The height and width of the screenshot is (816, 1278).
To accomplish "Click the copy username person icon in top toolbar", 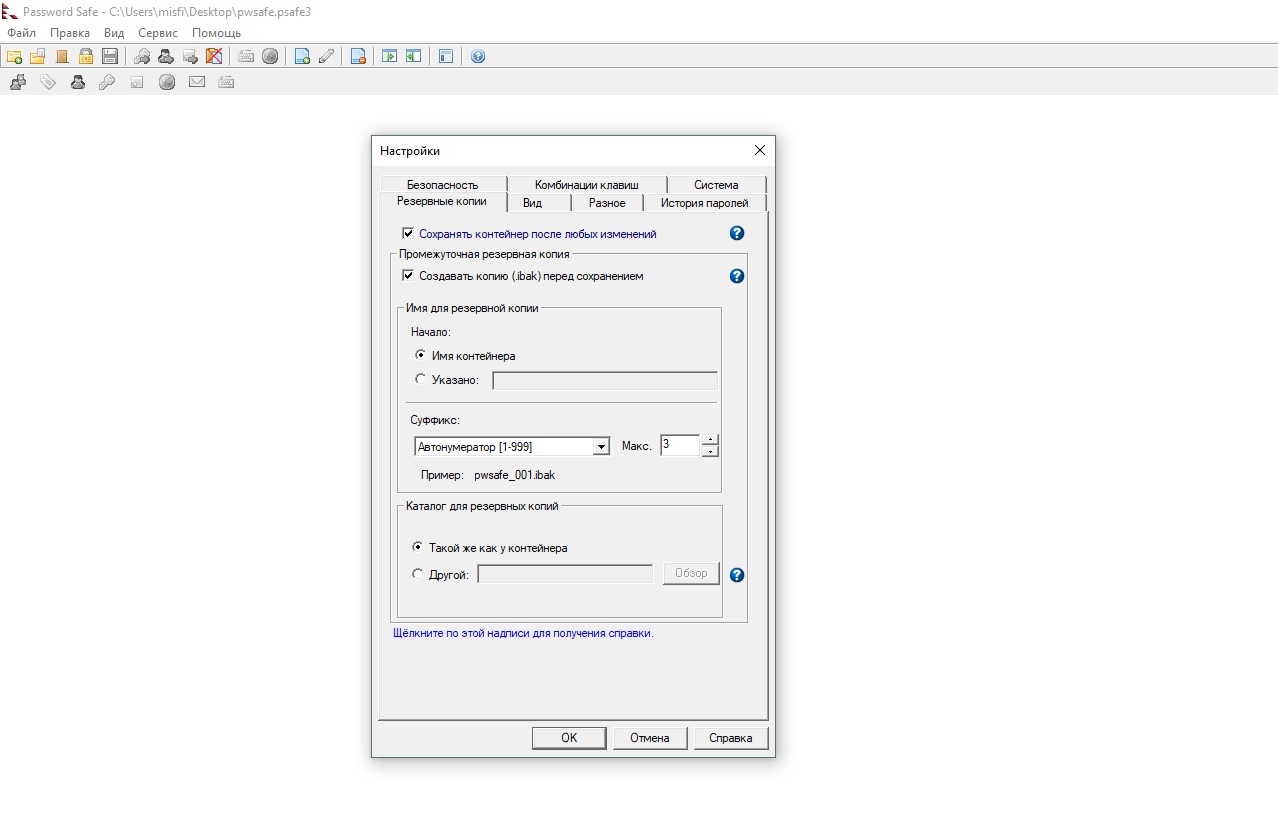I will pyautogui.click(x=166, y=56).
